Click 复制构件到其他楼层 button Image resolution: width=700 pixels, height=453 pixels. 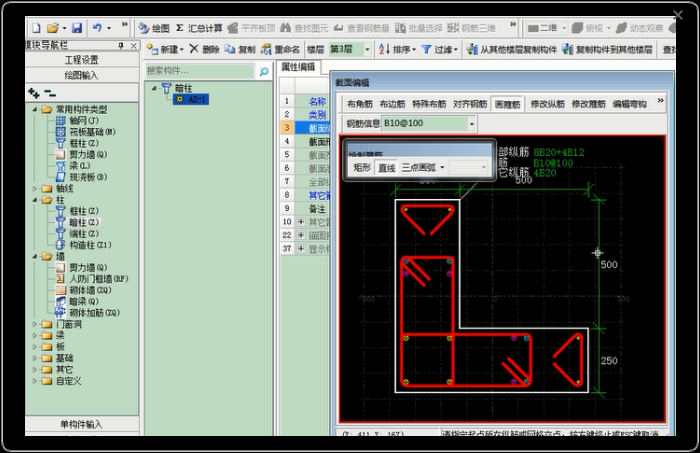(x=607, y=49)
